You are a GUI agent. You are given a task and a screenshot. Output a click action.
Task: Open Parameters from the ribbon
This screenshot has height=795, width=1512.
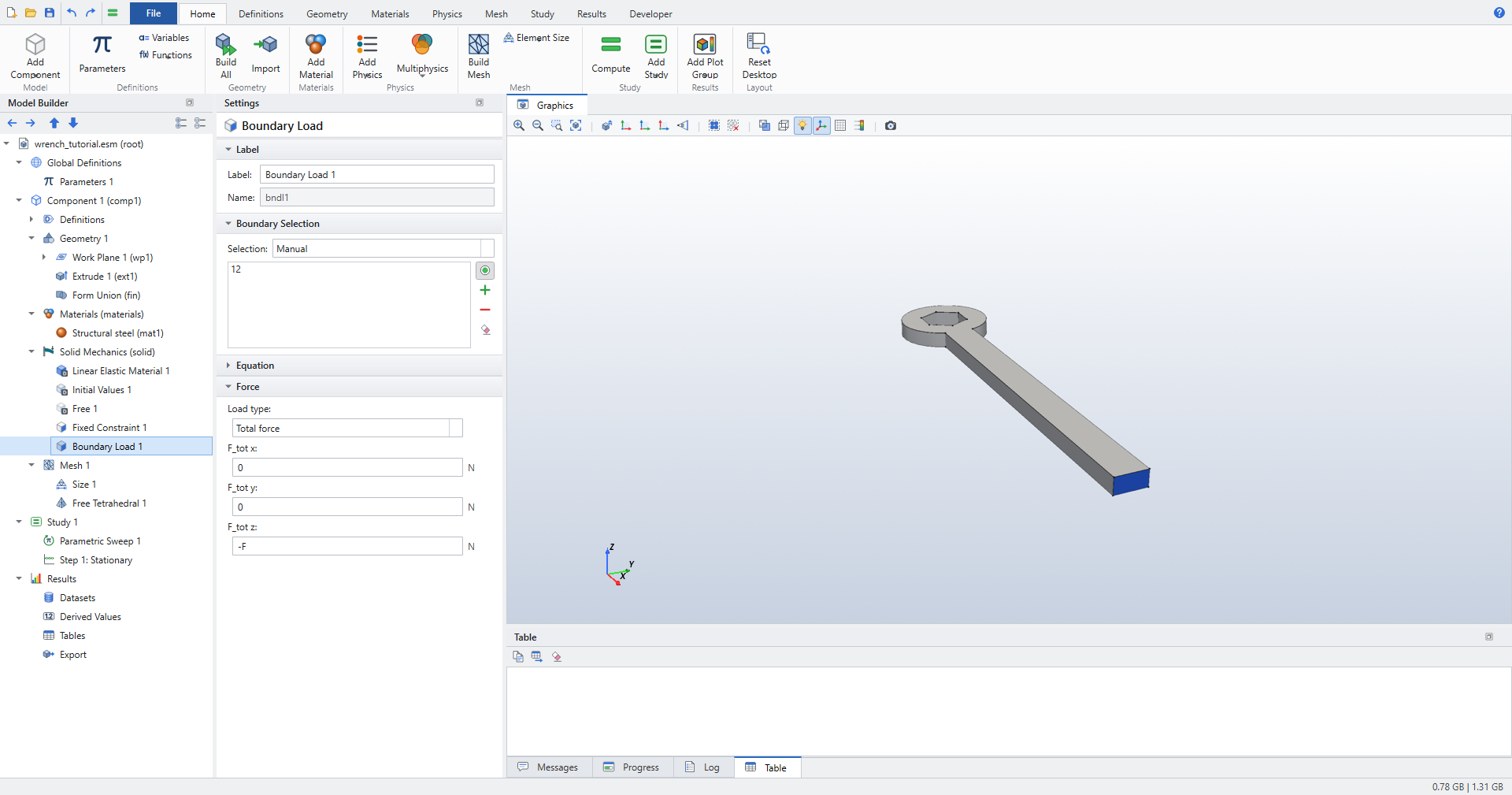pos(102,54)
